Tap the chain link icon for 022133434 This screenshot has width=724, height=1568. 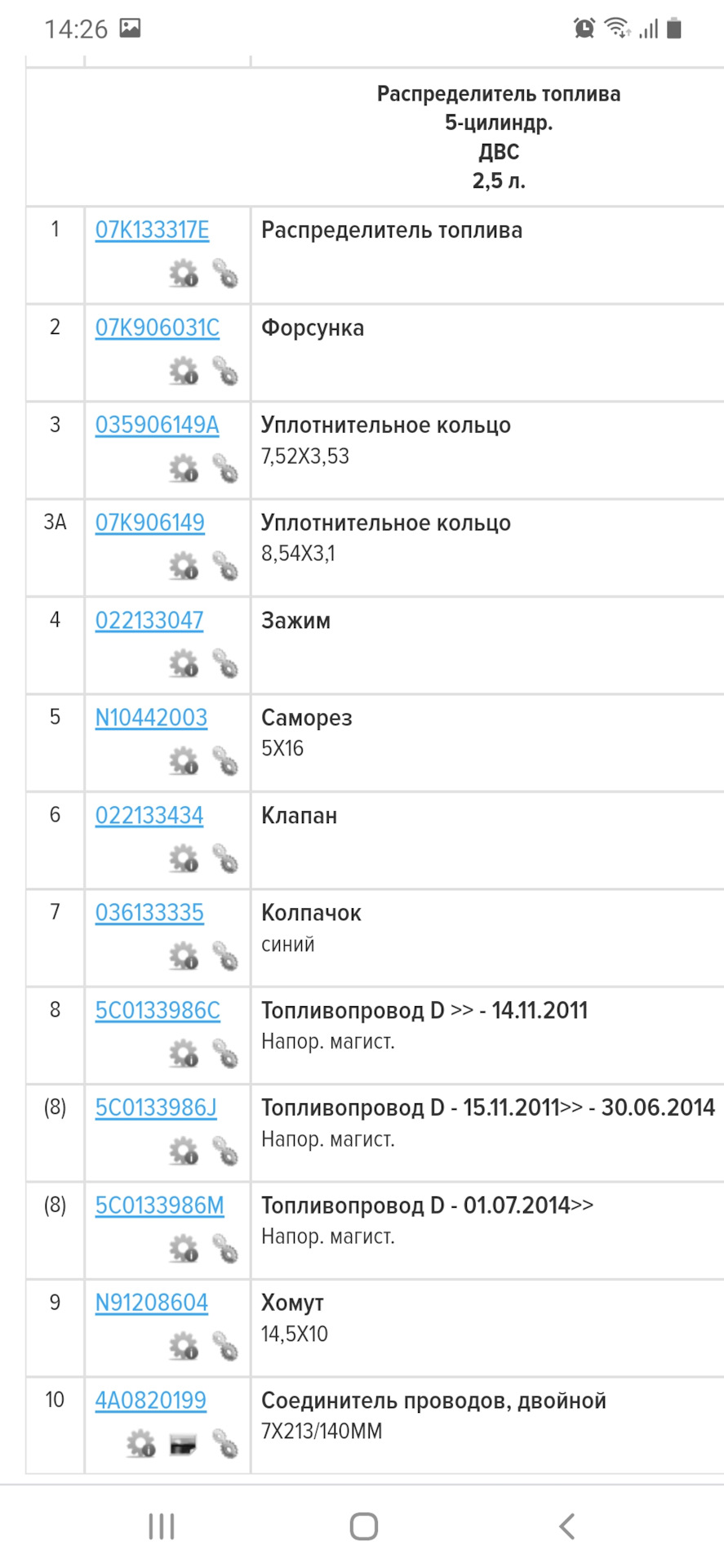pos(225,858)
